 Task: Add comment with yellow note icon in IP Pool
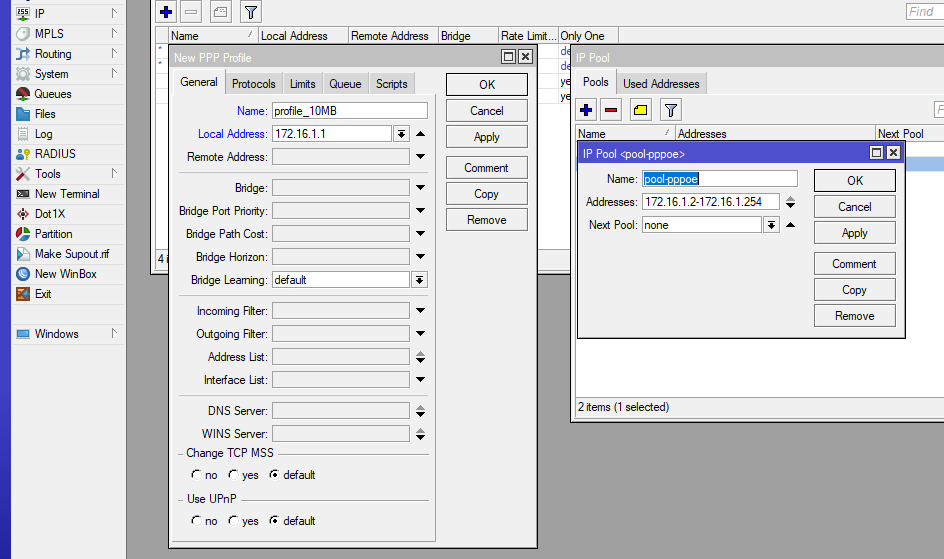(641, 110)
